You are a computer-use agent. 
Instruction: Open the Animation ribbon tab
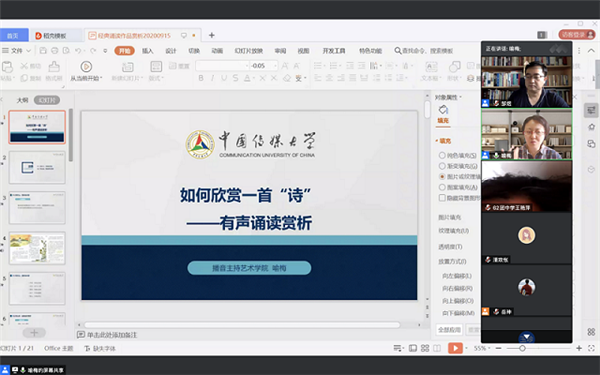[x=217, y=51]
